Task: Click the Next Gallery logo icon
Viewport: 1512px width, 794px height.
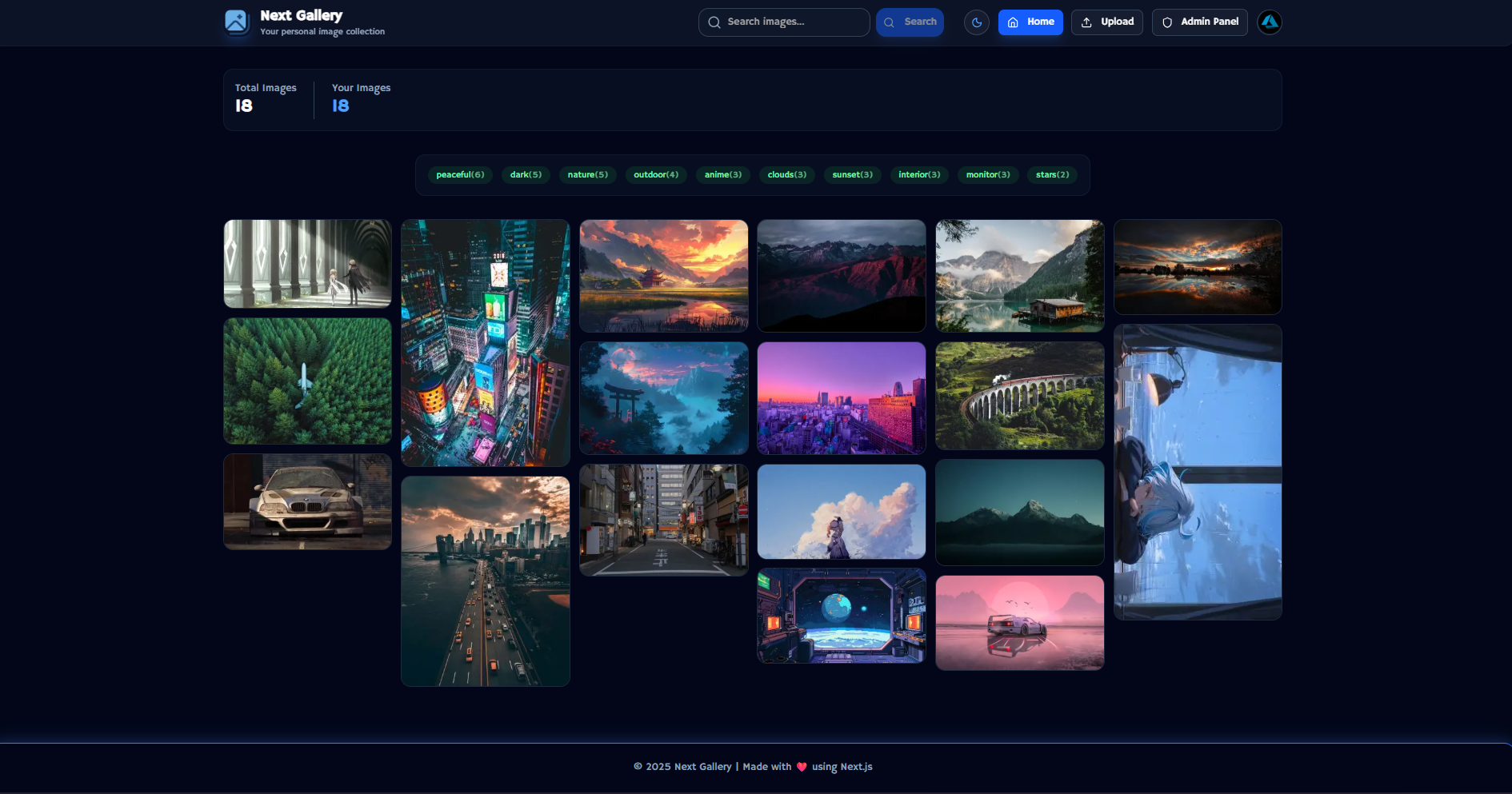Action: [x=236, y=22]
